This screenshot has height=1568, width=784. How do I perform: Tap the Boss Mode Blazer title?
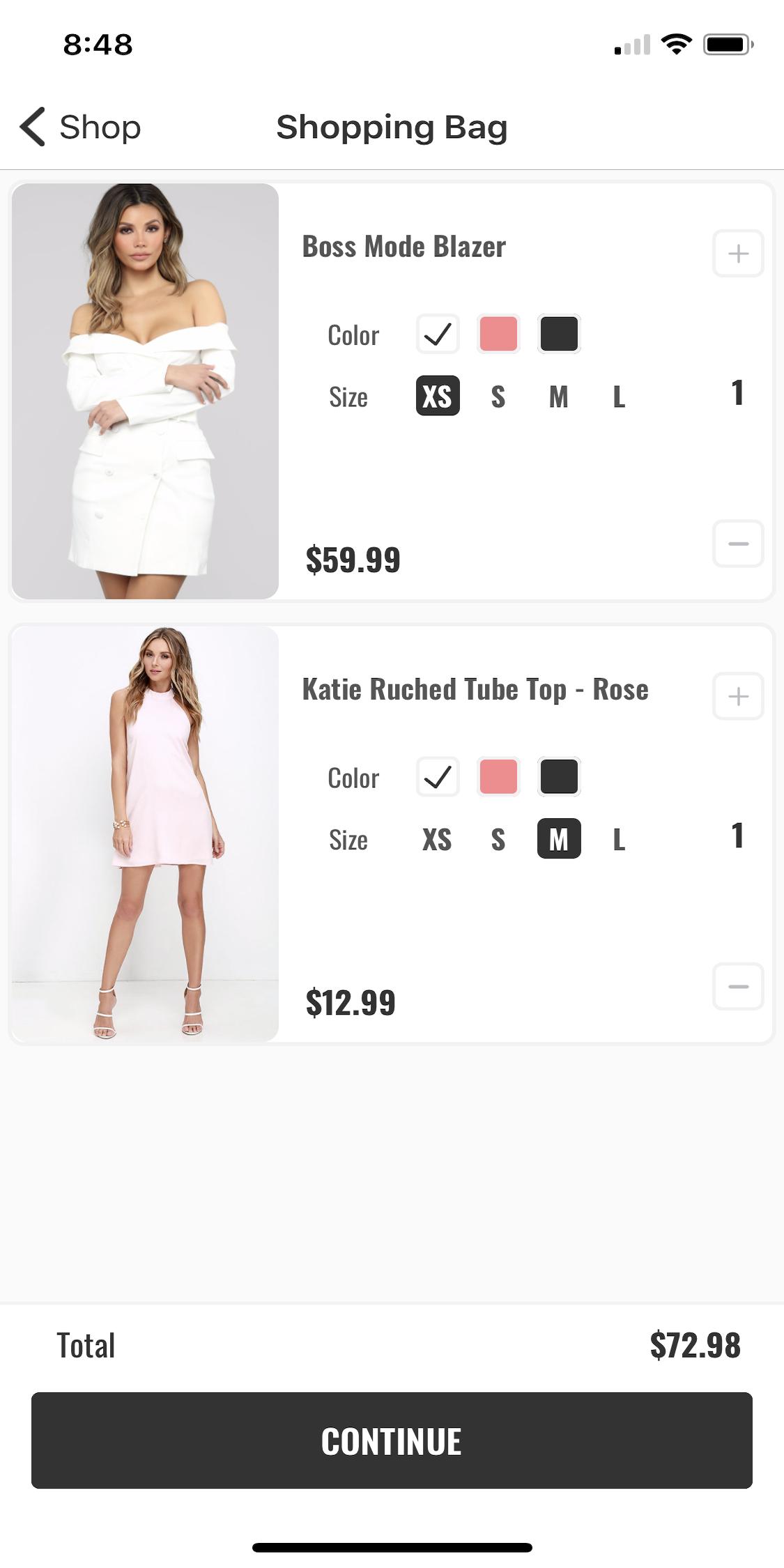pos(404,246)
